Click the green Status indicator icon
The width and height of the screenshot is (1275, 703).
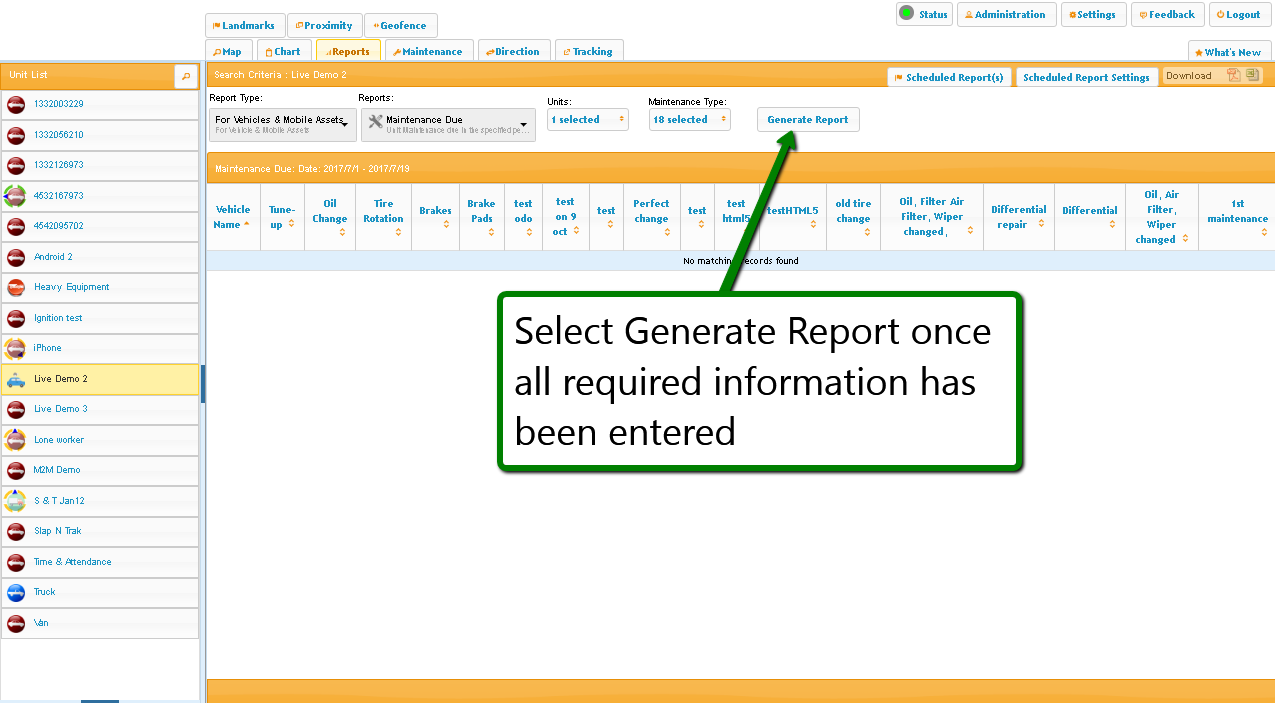[x=906, y=14]
